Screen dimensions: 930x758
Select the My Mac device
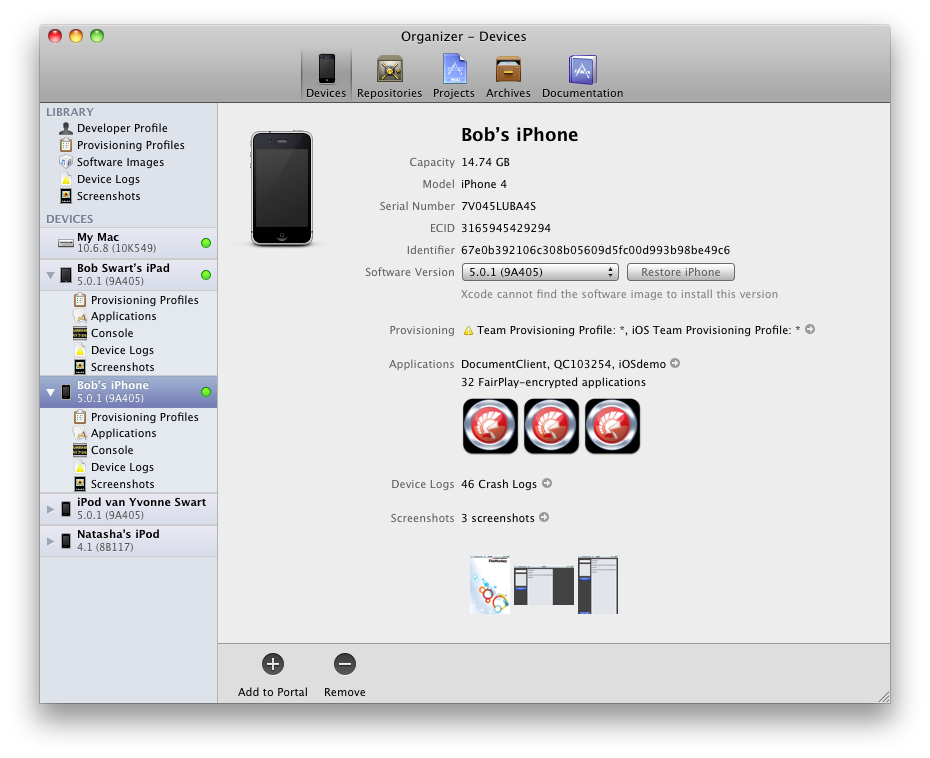coord(128,243)
